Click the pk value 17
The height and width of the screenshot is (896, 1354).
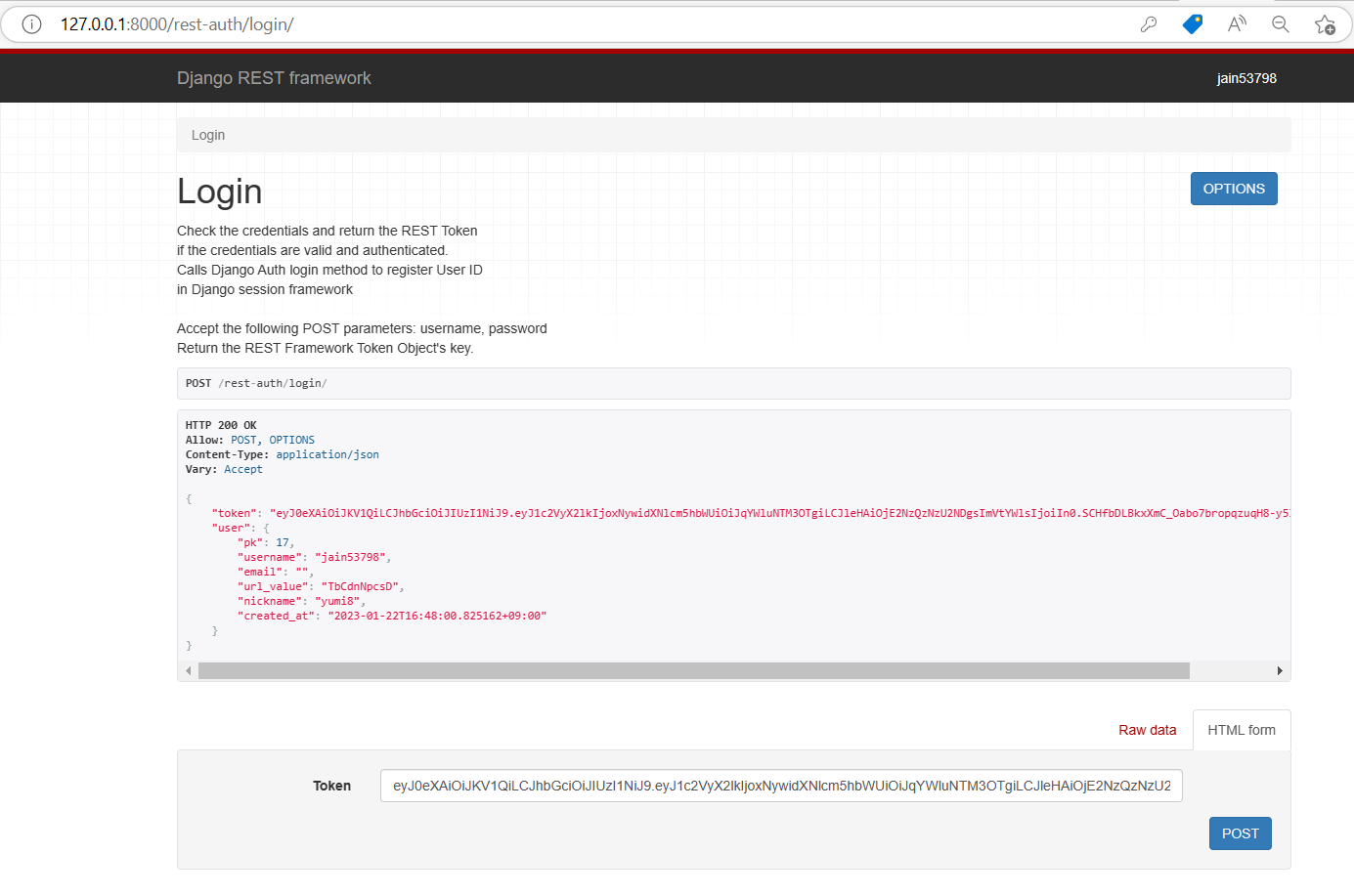point(283,542)
